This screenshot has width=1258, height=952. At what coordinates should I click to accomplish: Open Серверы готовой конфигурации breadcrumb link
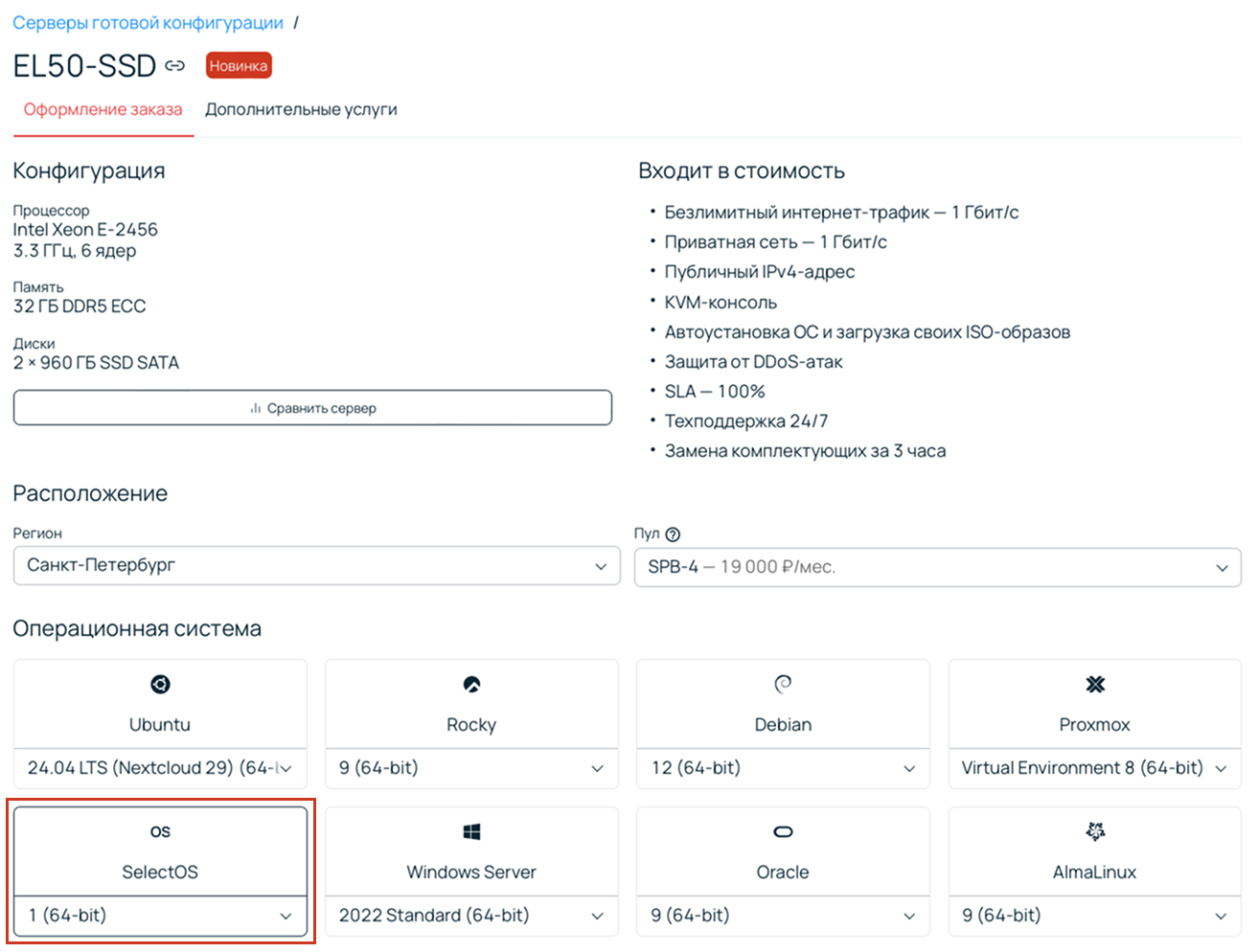tap(148, 23)
